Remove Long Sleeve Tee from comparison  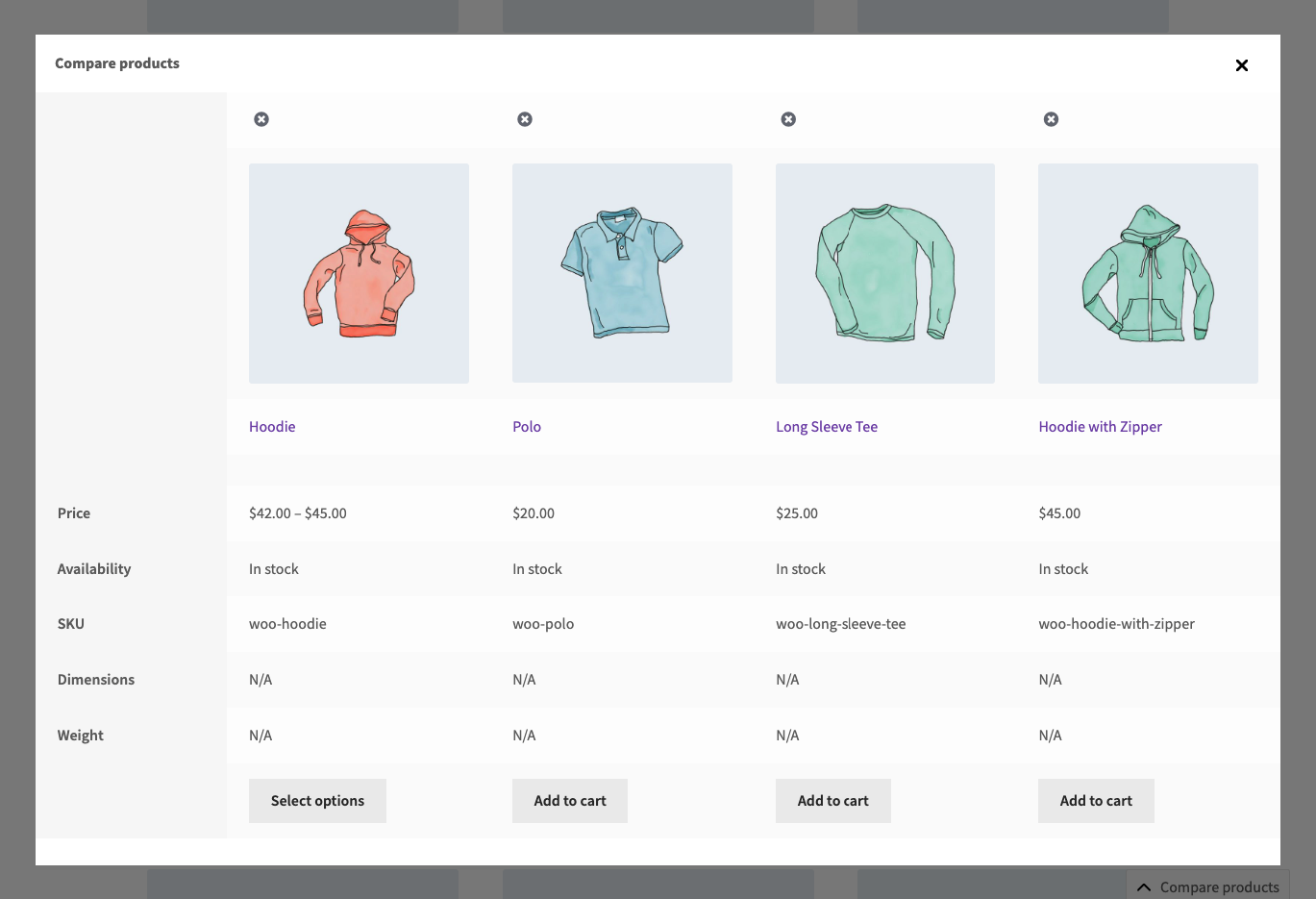coord(788,119)
